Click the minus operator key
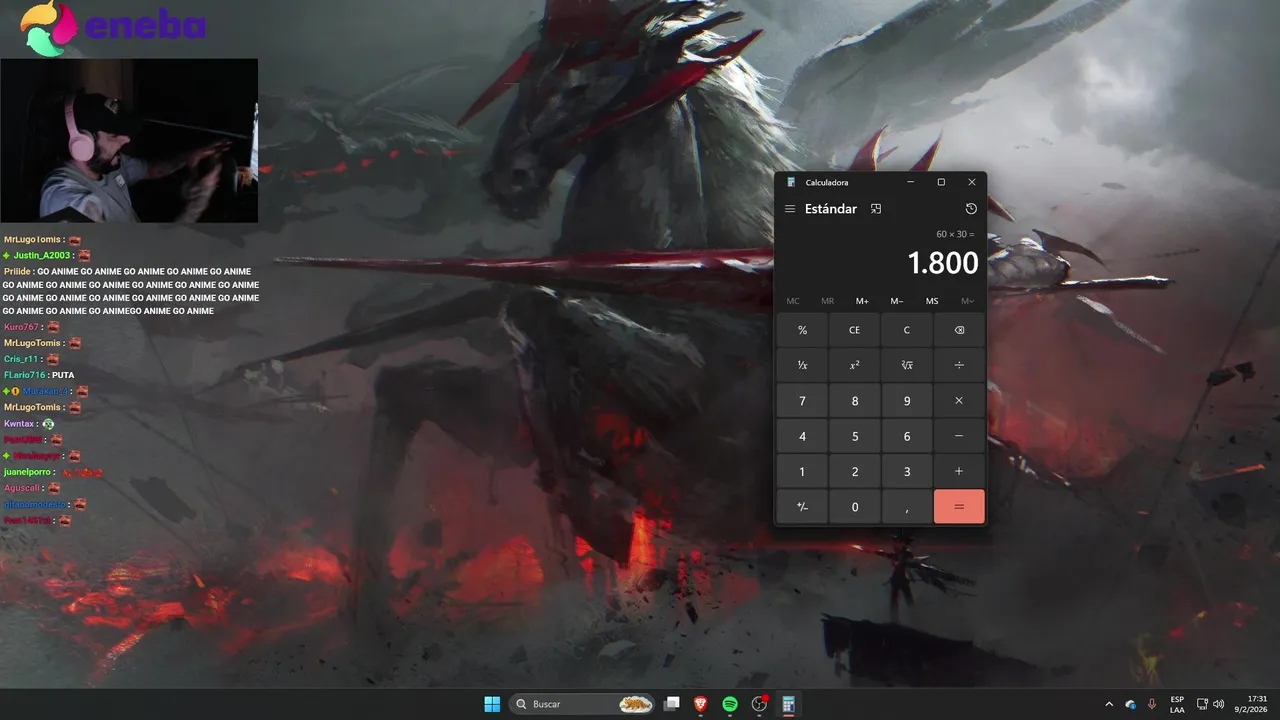The height and width of the screenshot is (720, 1280). [959, 436]
